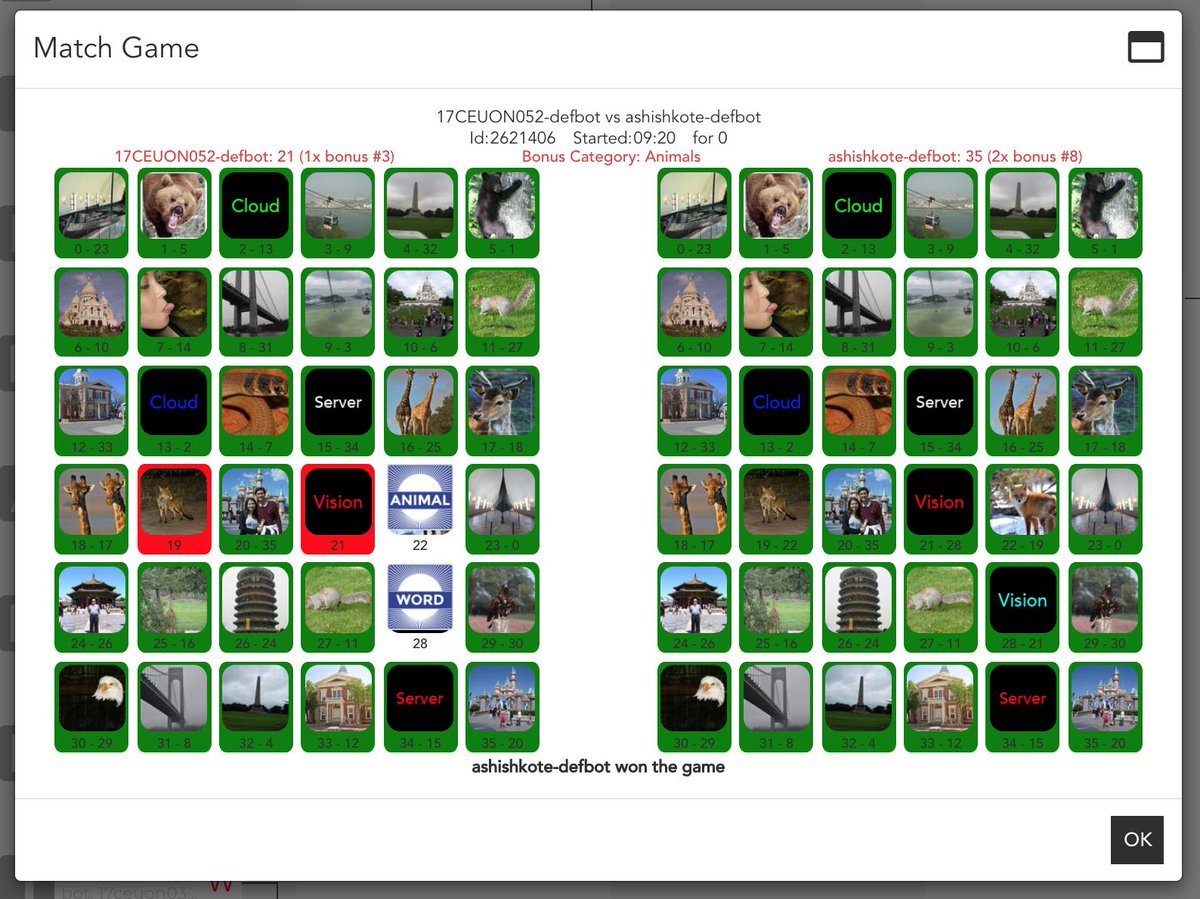Viewport: 1200px width, 899px height.
Task: Pick card 23 - 0 on ashishkote board
Action: point(1105,508)
